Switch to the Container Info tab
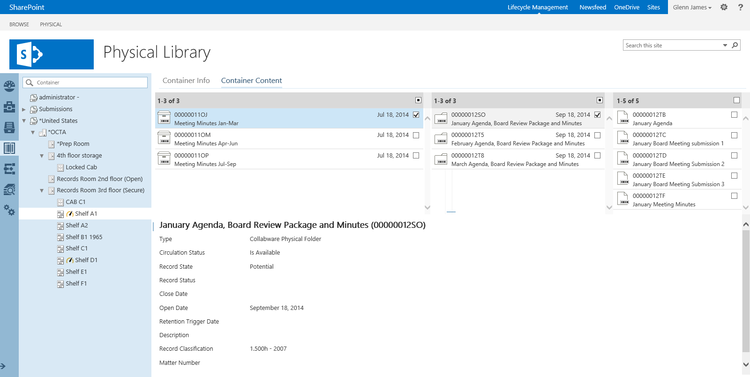Viewport: 750px width, 377px height. click(x=186, y=80)
